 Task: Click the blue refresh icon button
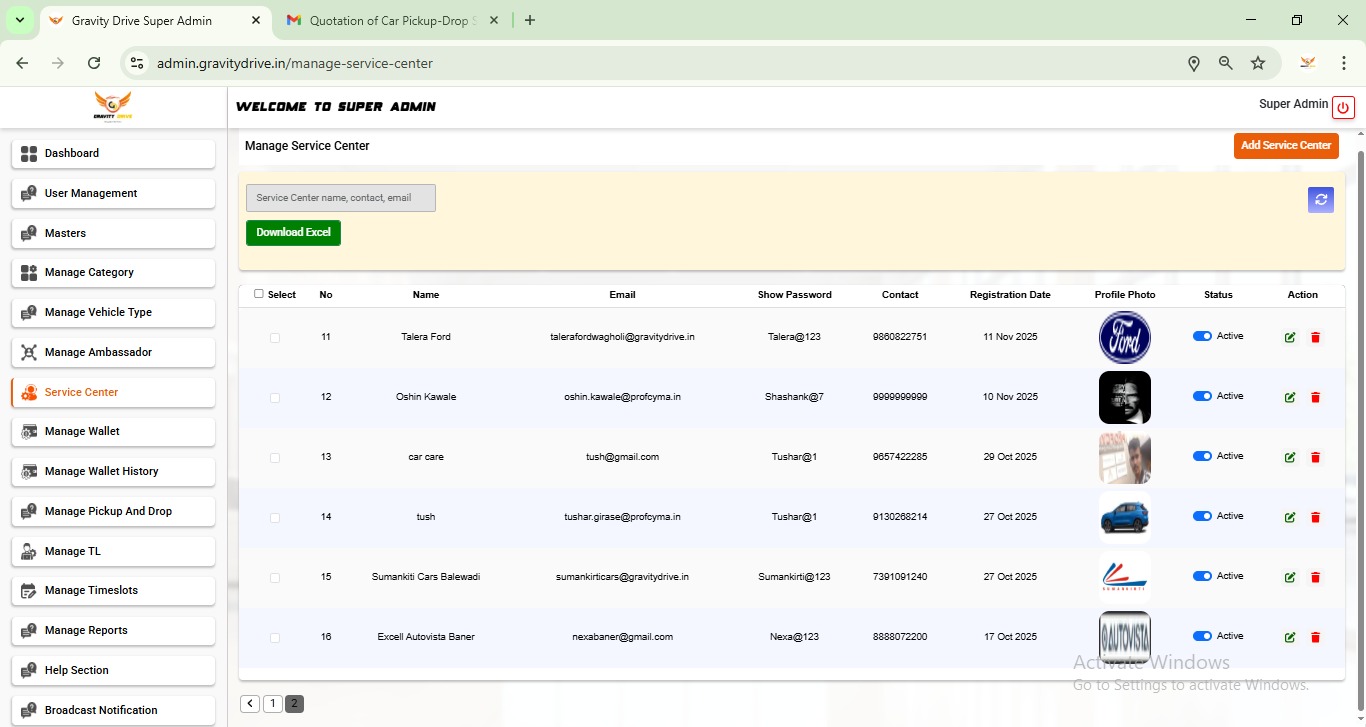pyautogui.click(x=1321, y=200)
